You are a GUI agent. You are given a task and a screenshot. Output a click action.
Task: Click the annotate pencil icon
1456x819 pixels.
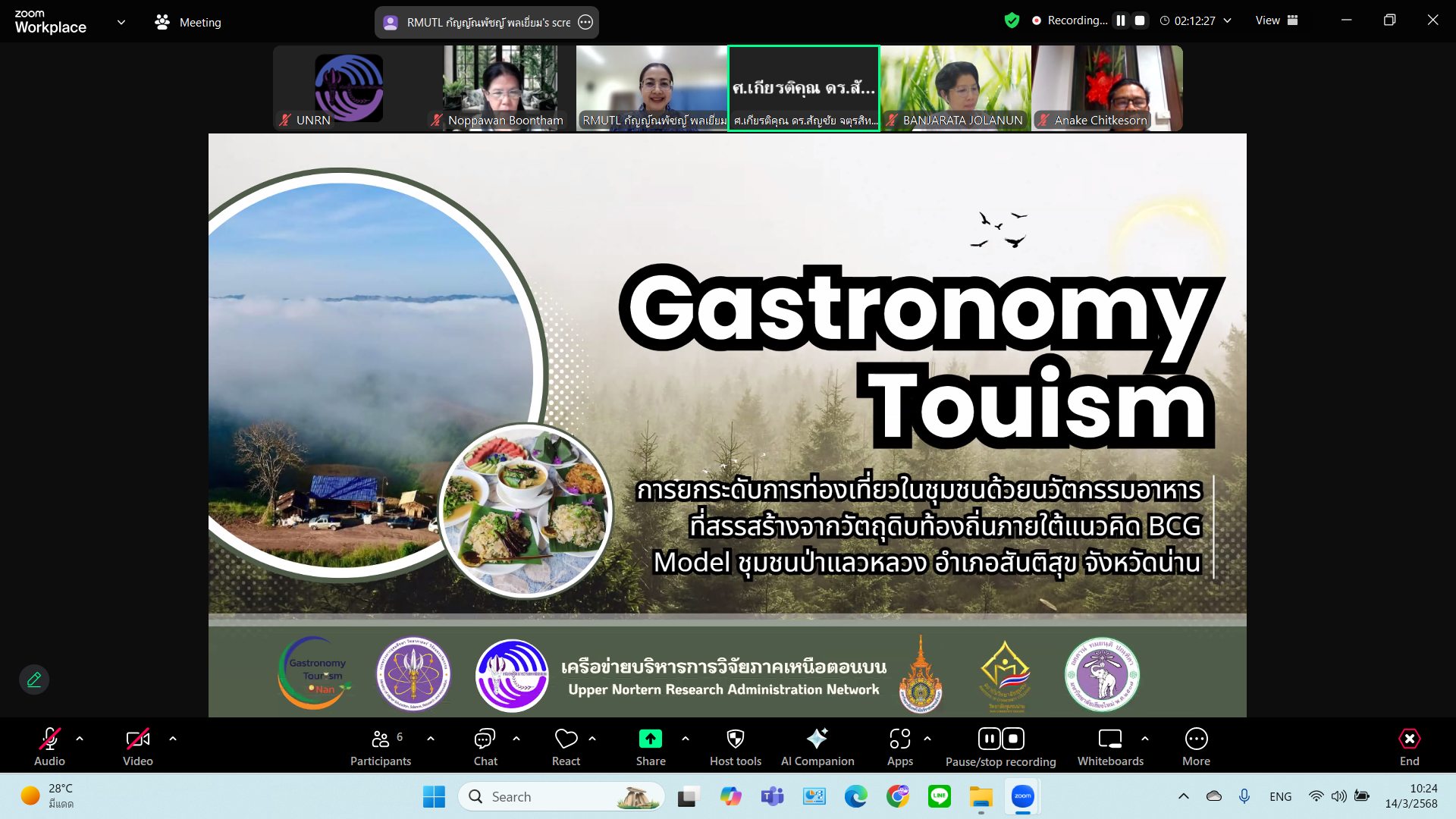[34, 679]
